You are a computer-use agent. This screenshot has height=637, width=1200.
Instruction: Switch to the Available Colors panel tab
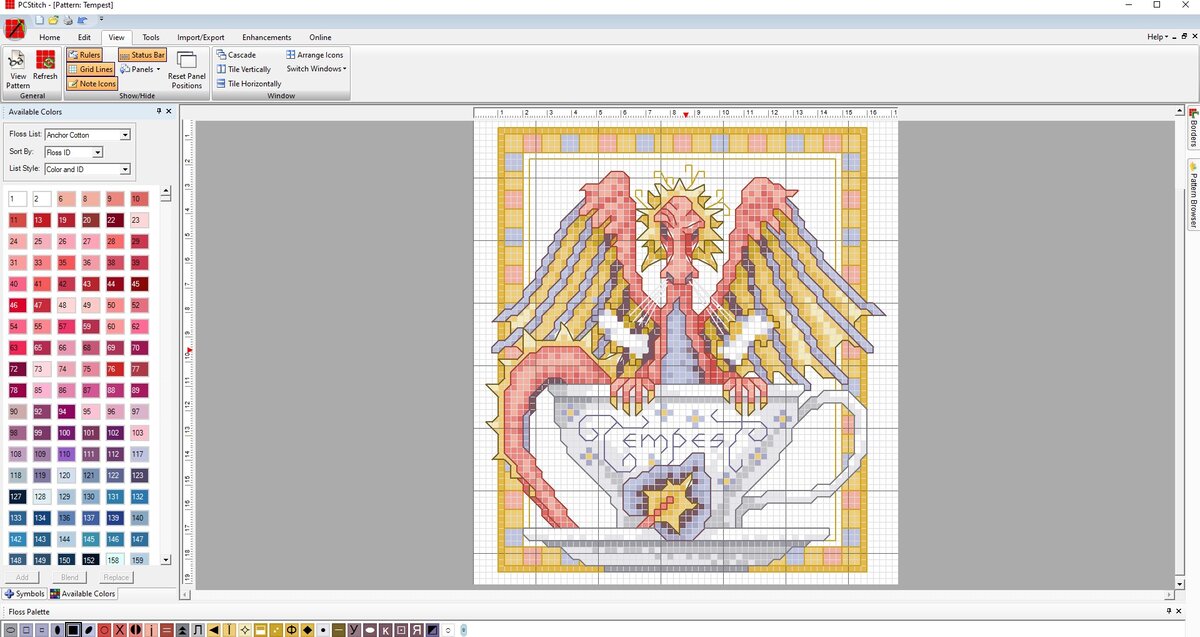pyautogui.click(x=84, y=594)
